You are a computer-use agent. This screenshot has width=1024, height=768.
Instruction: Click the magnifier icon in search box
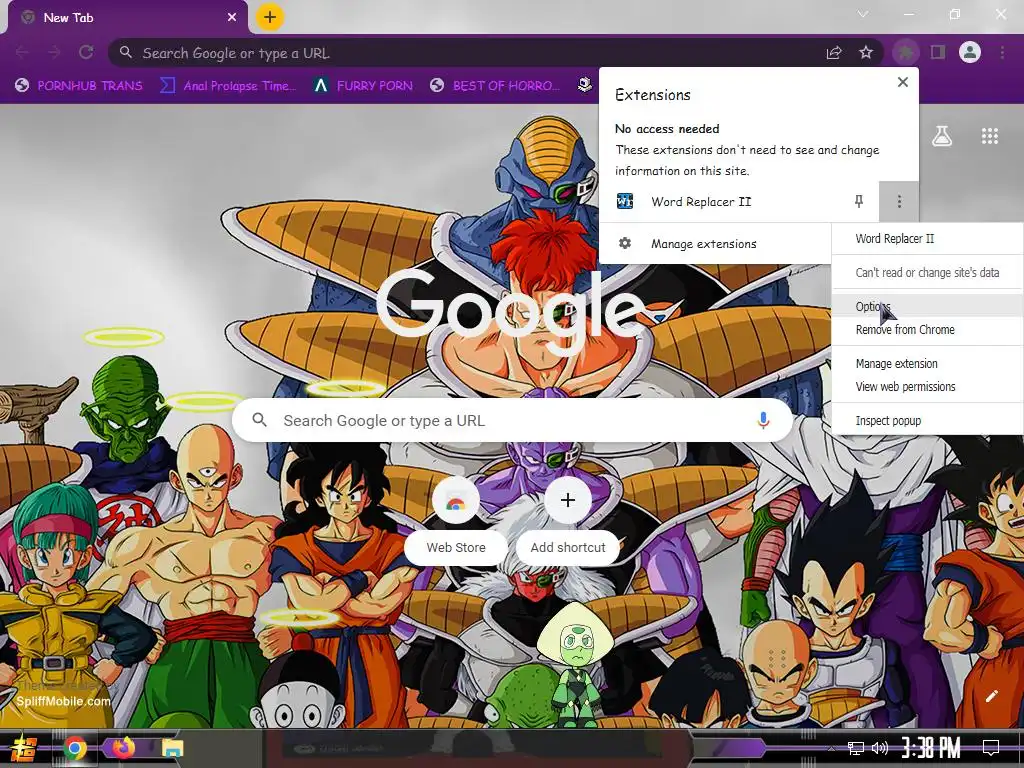[x=259, y=420]
